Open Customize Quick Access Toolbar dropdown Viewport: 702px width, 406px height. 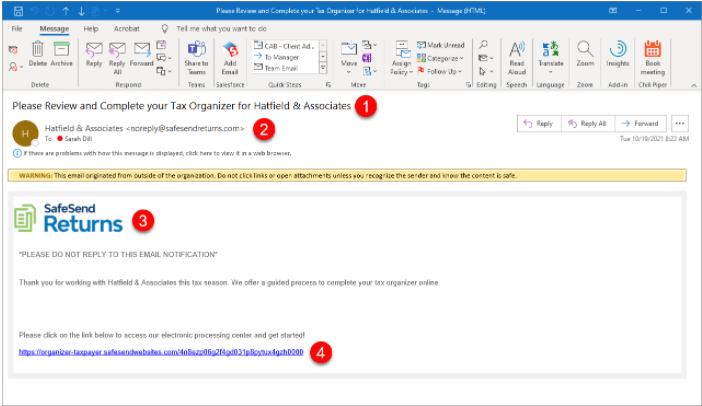117,11
